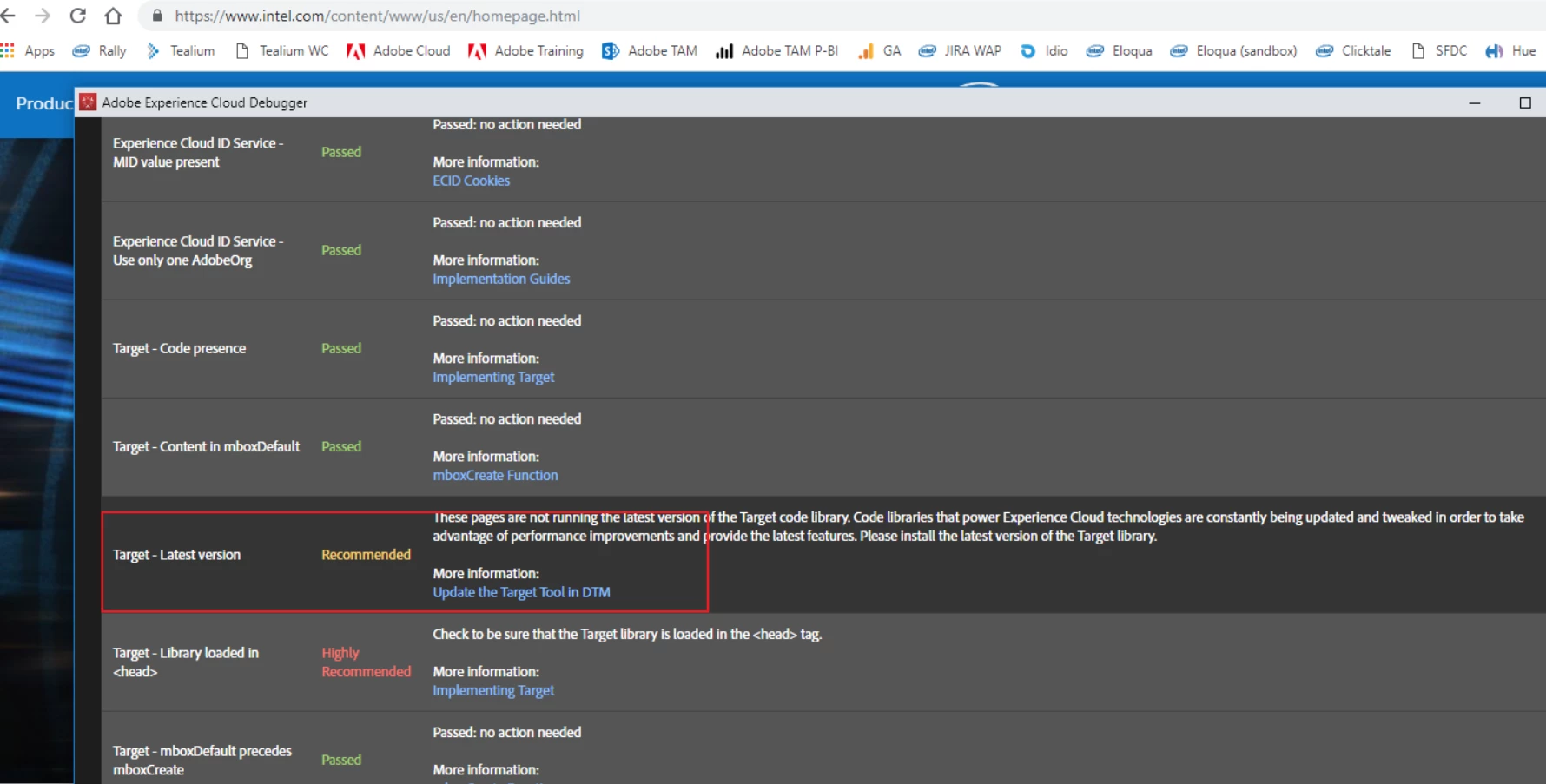Viewport: 1546px width, 784px height.
Task: Reload the page with refresh icon
Action: coord(78,16)
